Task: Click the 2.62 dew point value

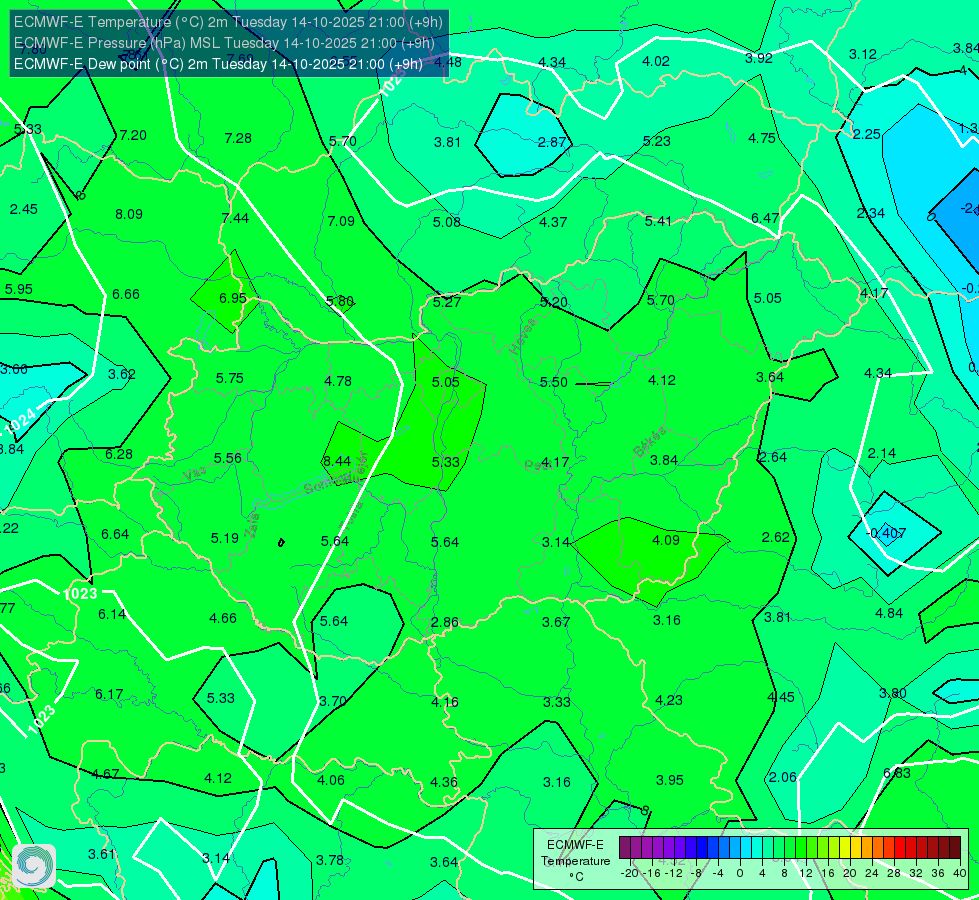Action: [x=776, y=537]
